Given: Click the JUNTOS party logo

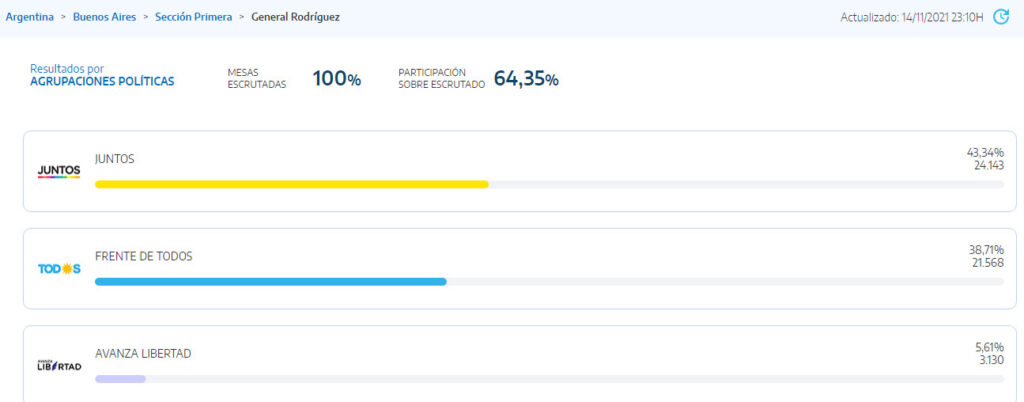Looking at the screenshot, I should [x=59, y=171].
